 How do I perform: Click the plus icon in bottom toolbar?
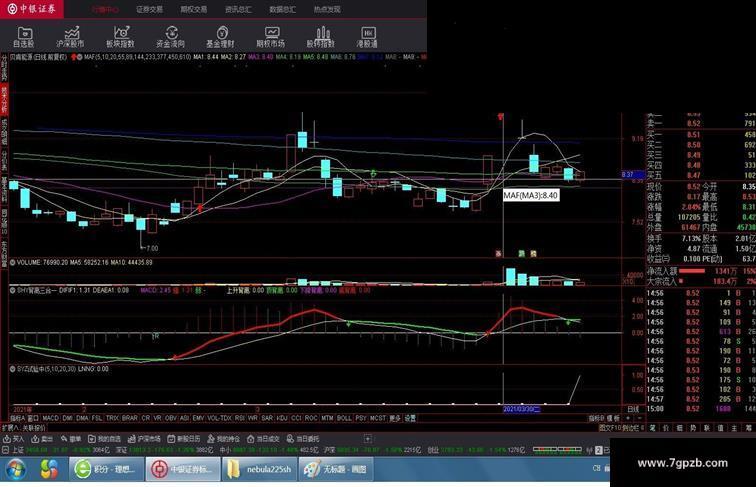368,439
